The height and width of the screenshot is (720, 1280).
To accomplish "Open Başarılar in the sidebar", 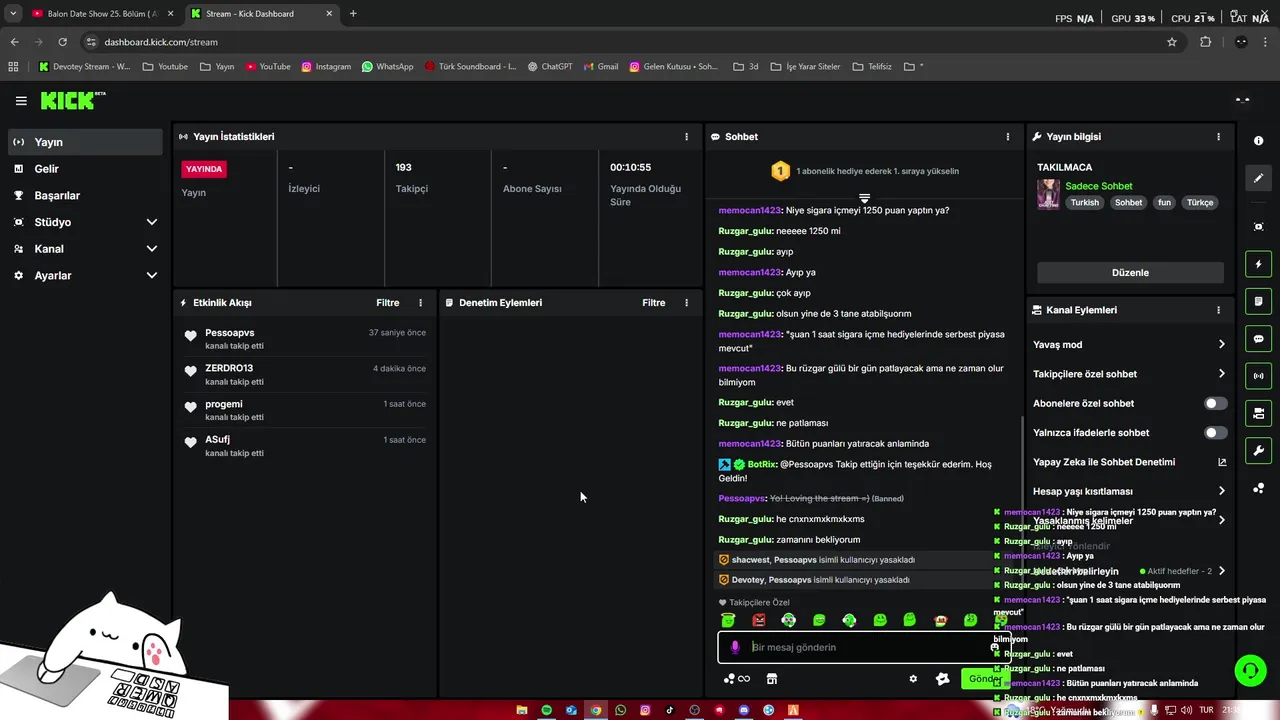I will coord(85,196).
